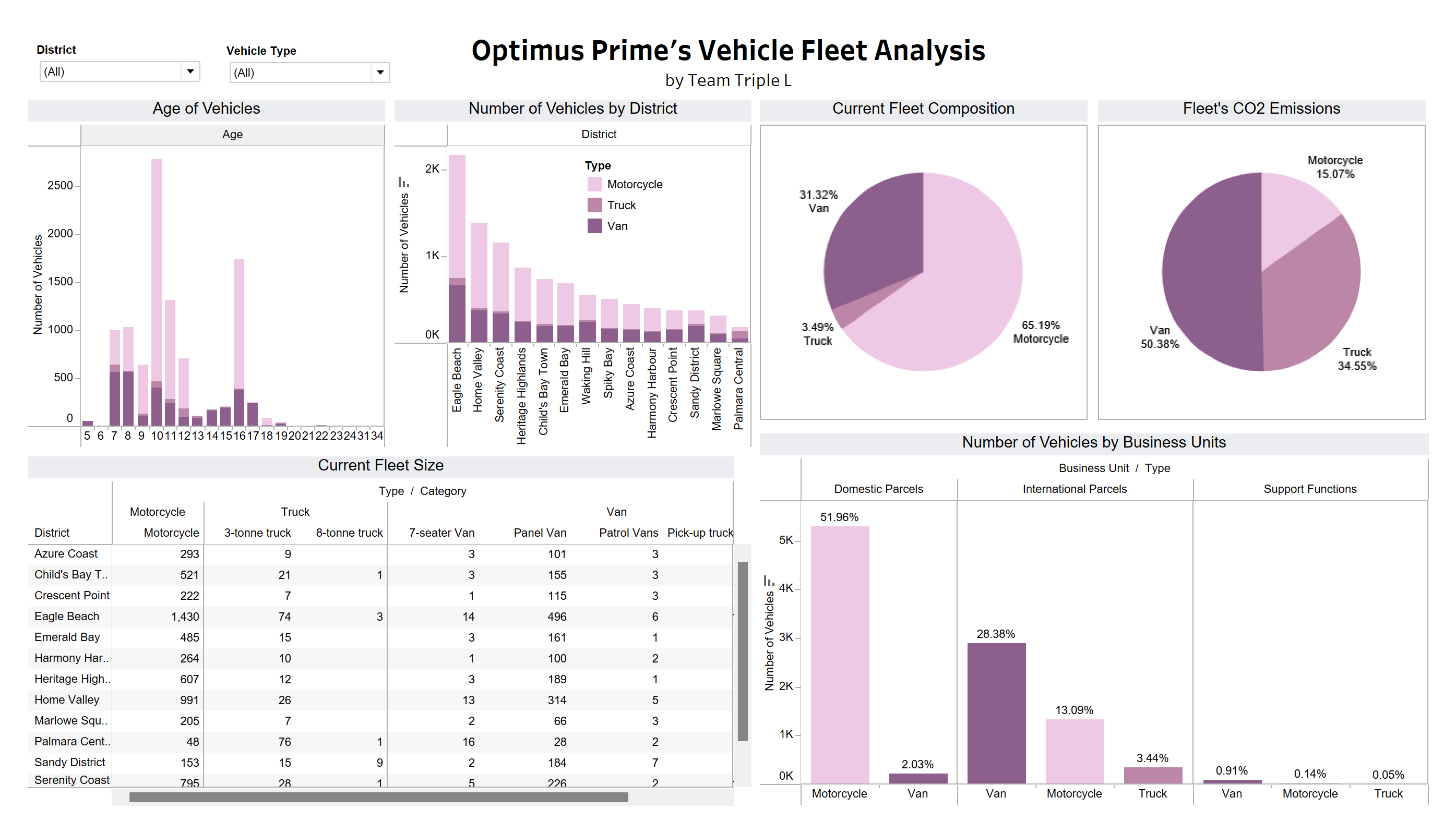Click Heritage Highlands bar in district chart

(x=522, y=305)
